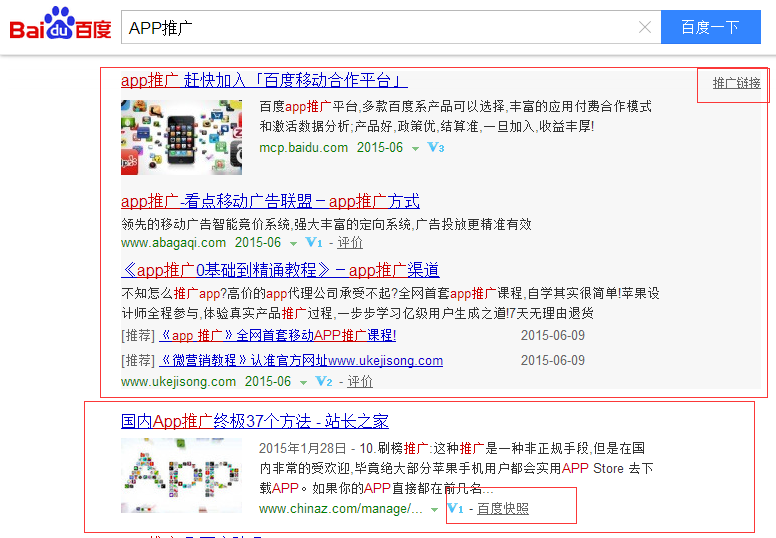This screenshot has width=776, height=538.
Task: Click the APP letters thumbnail in the chinaz result
Action: [181, 475]
